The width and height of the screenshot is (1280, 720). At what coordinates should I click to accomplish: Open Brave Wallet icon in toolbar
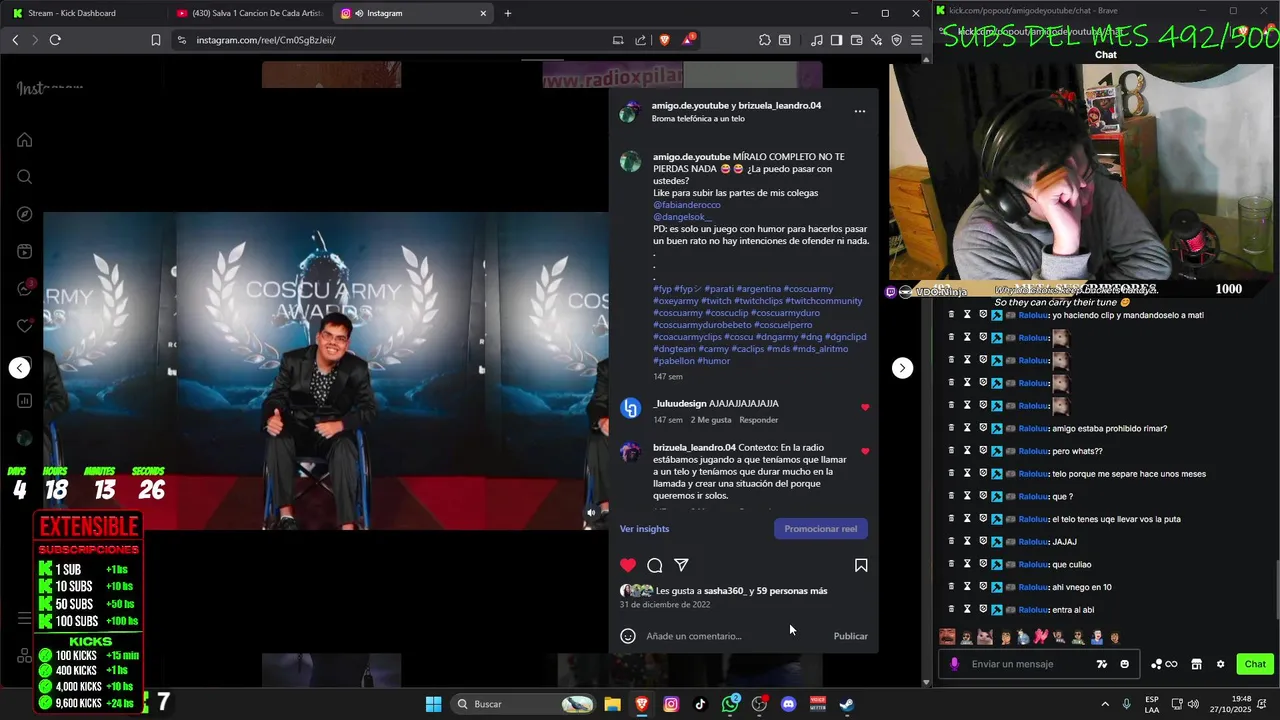(x=857, y=40)
